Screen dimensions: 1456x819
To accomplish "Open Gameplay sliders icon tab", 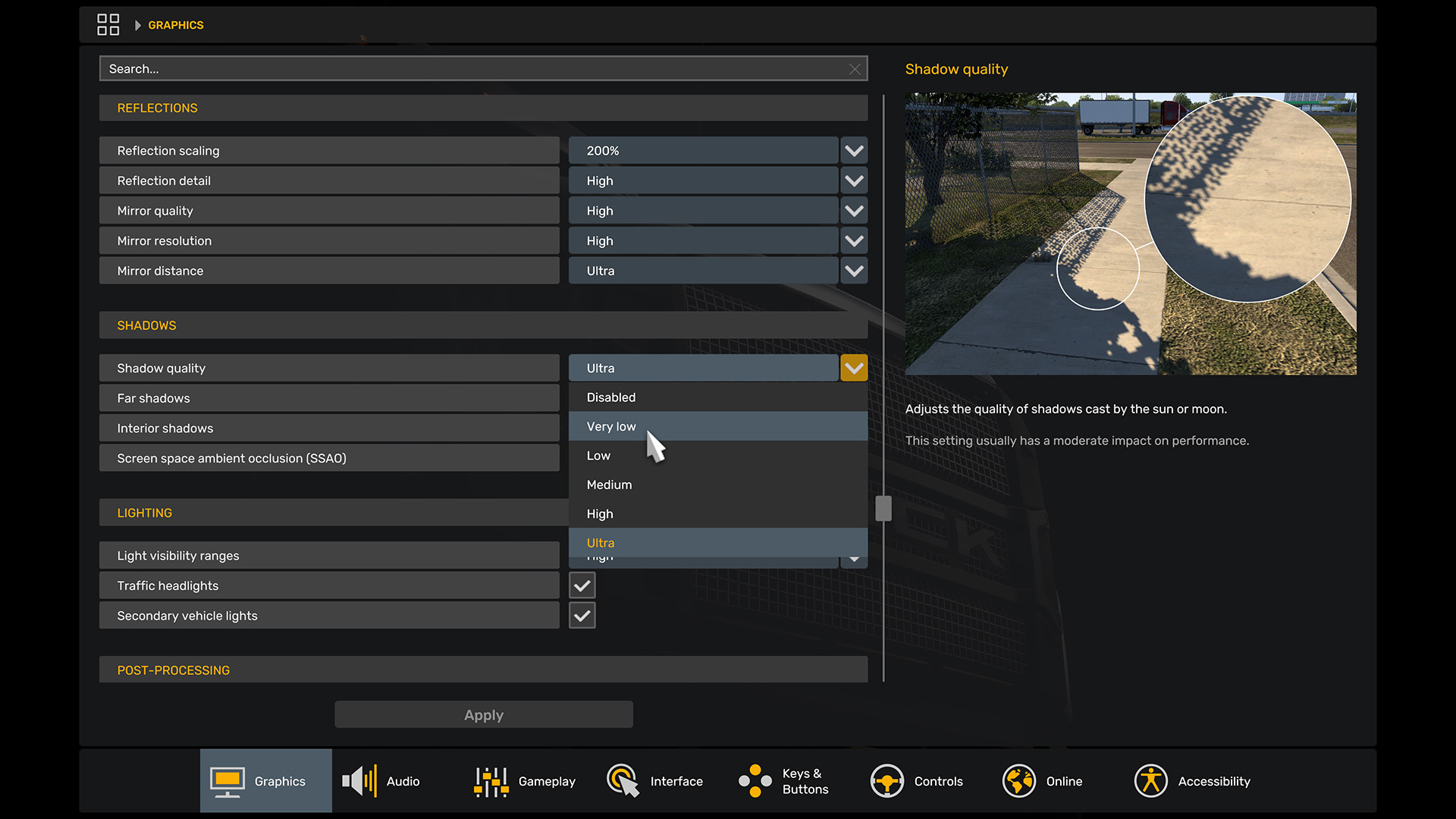I will (491, 781).
